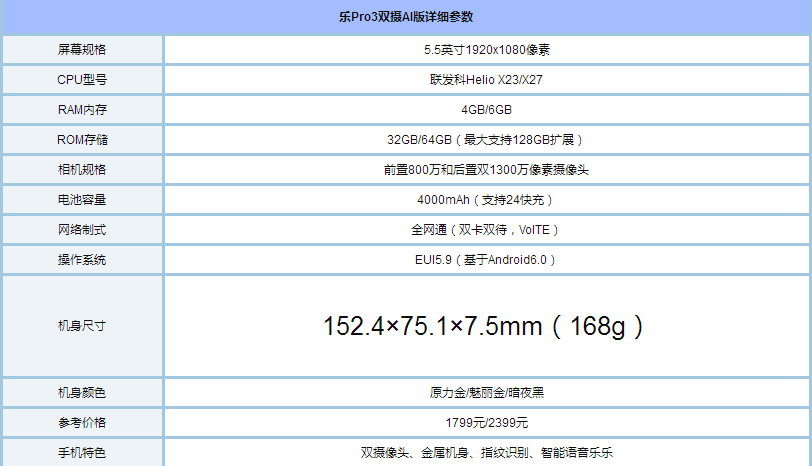Select the 参考价格 label cell
The image size is (812, 466).
pyautogui.click(x=82, y=423)
